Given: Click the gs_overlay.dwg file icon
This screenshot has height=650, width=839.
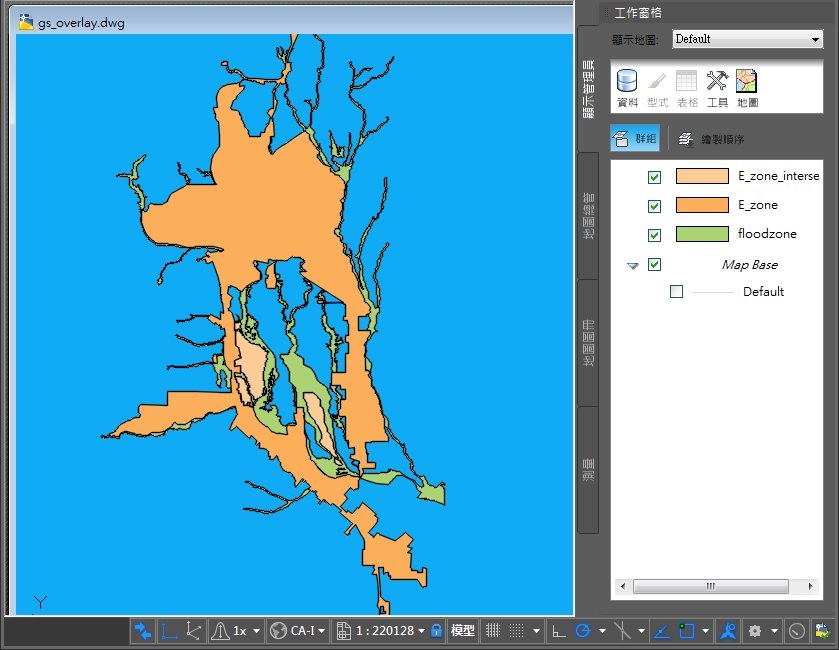Looking at the screenshot, I should click(26, 21).
